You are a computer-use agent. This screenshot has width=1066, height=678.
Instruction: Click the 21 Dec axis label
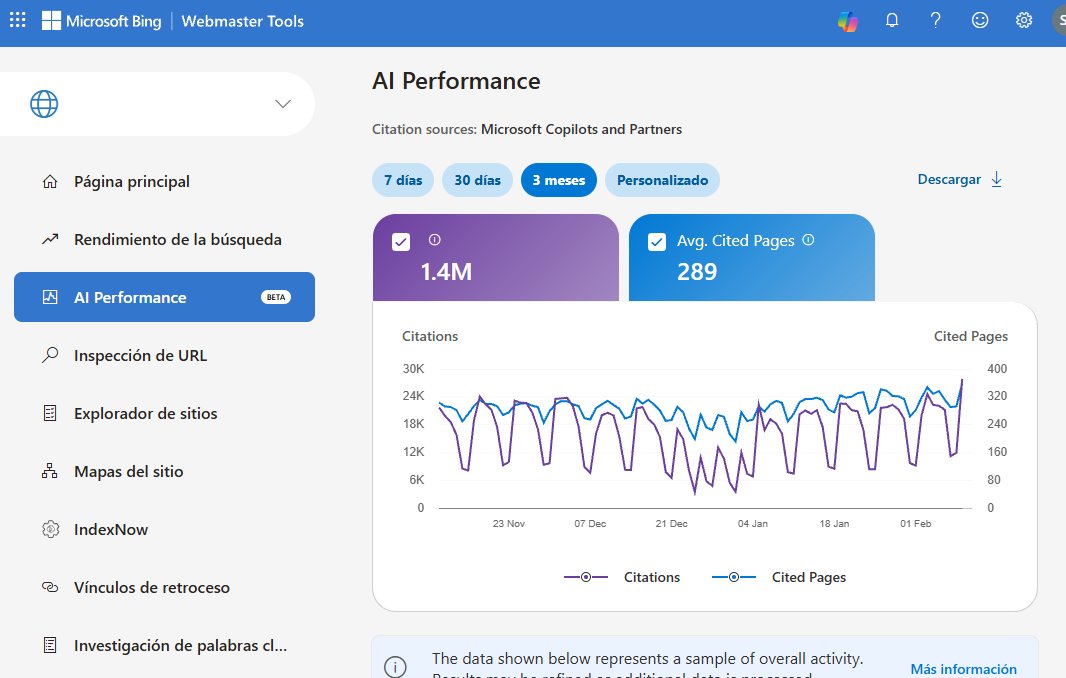(671, 524)
